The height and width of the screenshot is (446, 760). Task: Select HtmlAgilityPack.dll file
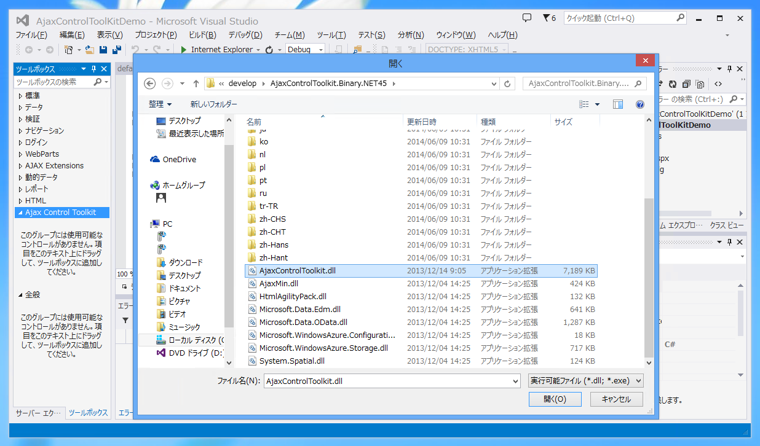pyautogui.click(x=421, y=297)
